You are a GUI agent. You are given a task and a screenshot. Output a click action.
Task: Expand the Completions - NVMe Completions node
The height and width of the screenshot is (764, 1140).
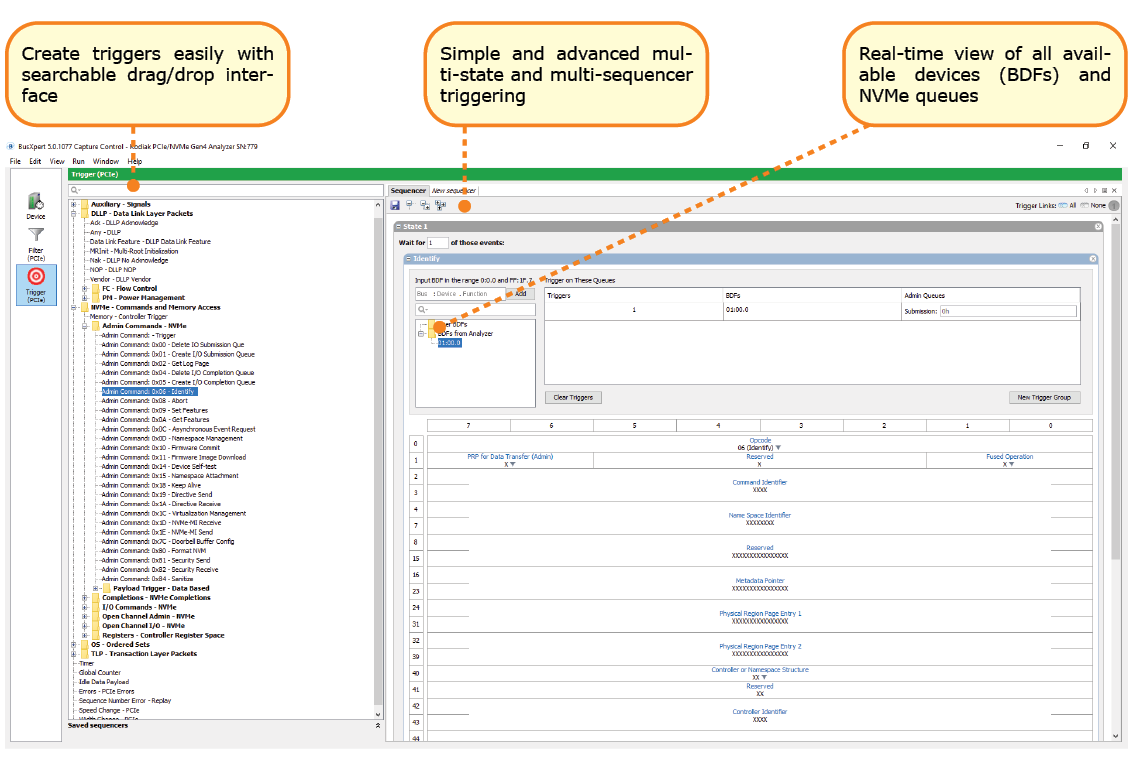pos(84,598)
